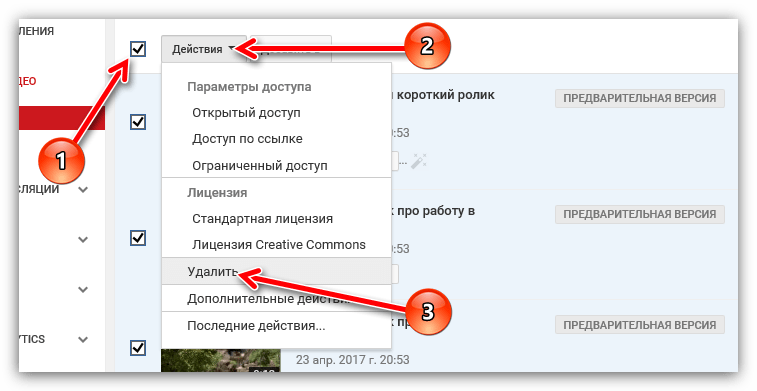This screenshot has height=391, width=757.
Task: Toggle the select-all videos checkbox
Action: (138, 49)
